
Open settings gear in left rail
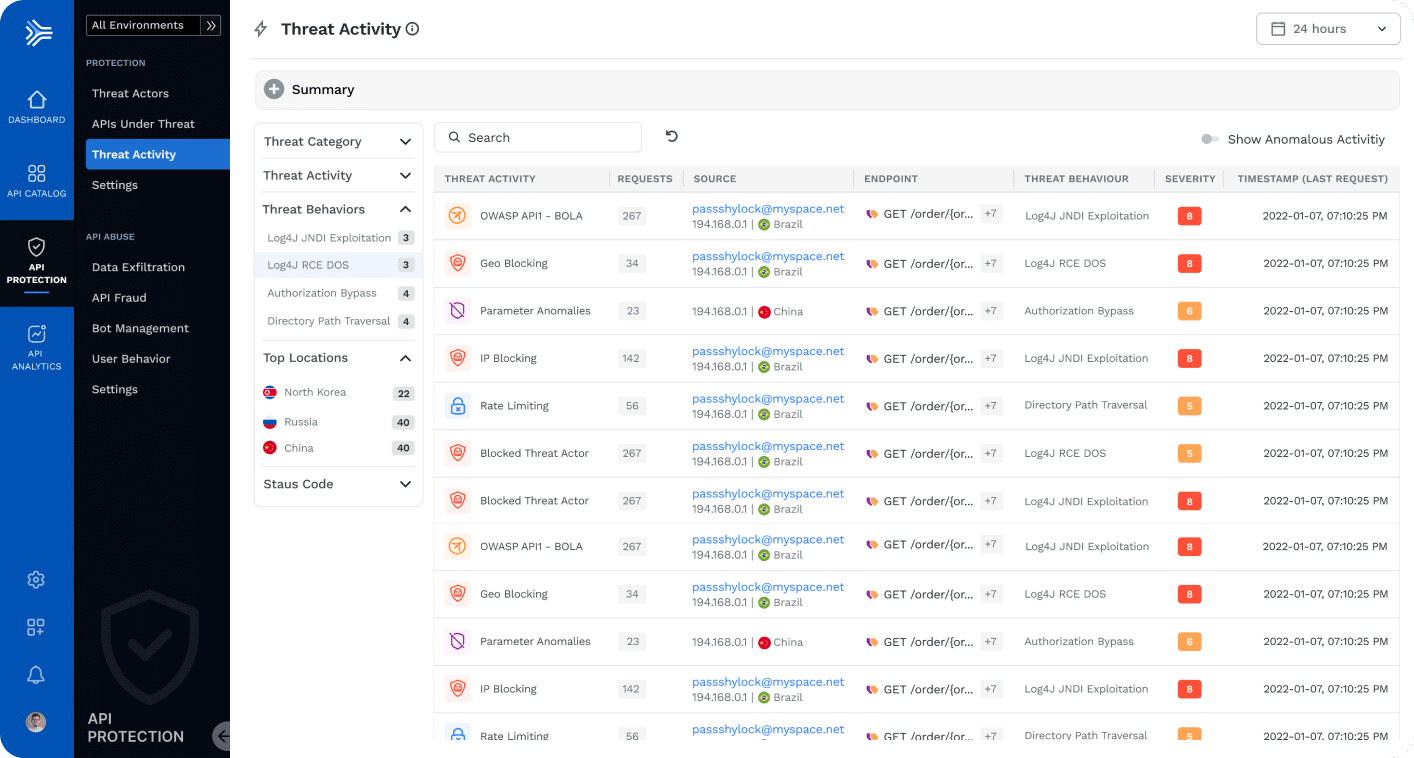(x=36, y=580)
